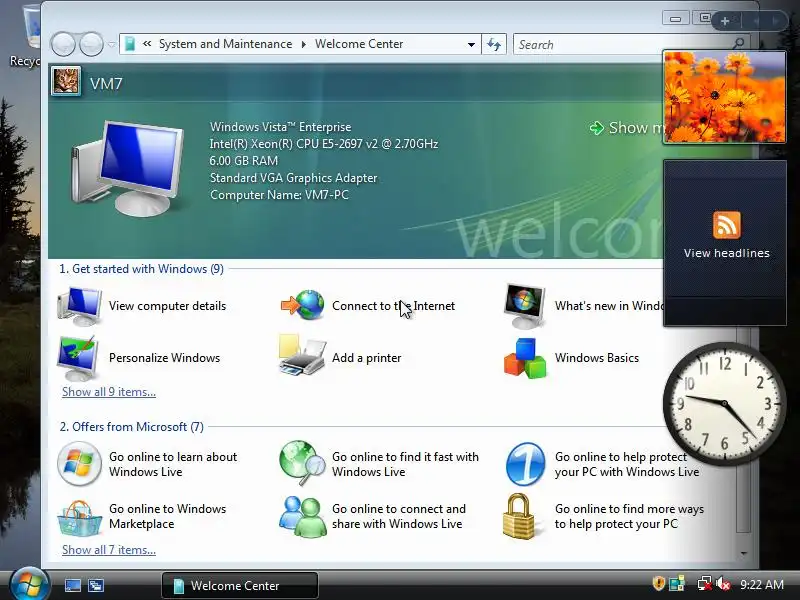Click the connect and share people icon

[303, 516]
